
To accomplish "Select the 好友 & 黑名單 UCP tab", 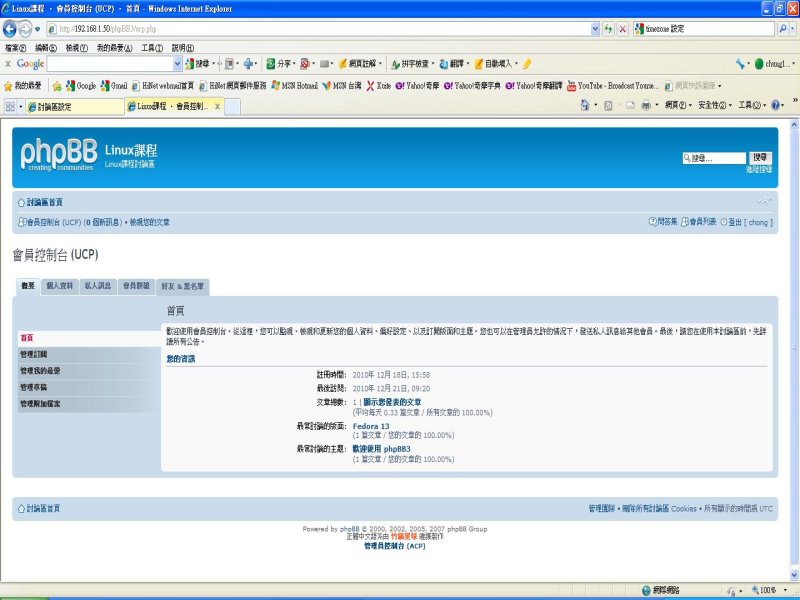I will pos(183,287).
